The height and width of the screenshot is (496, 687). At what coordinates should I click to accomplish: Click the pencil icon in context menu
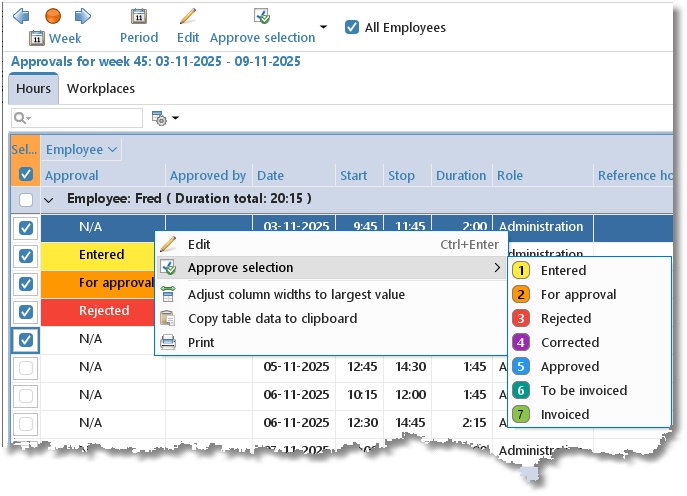(x=168, y=244)
